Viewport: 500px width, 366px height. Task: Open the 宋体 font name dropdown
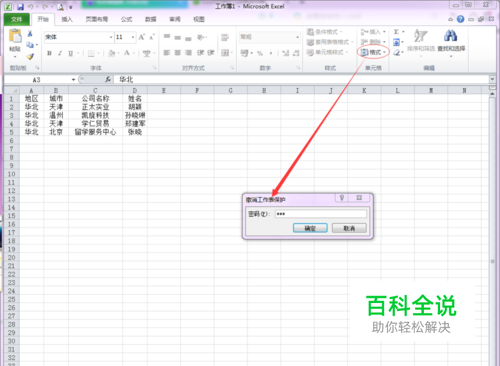111,37
